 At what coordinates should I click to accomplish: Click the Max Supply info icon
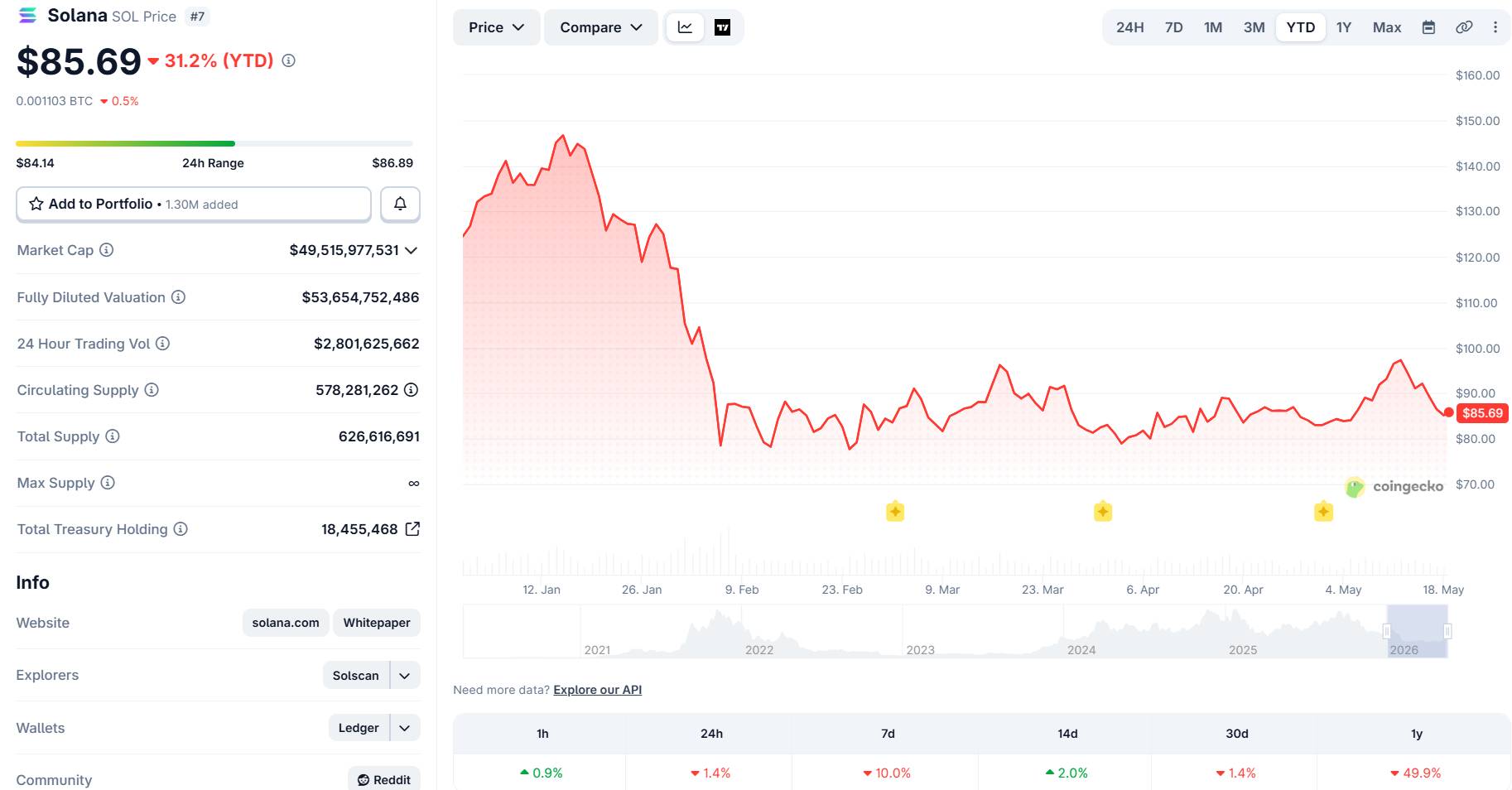point(108,483)
